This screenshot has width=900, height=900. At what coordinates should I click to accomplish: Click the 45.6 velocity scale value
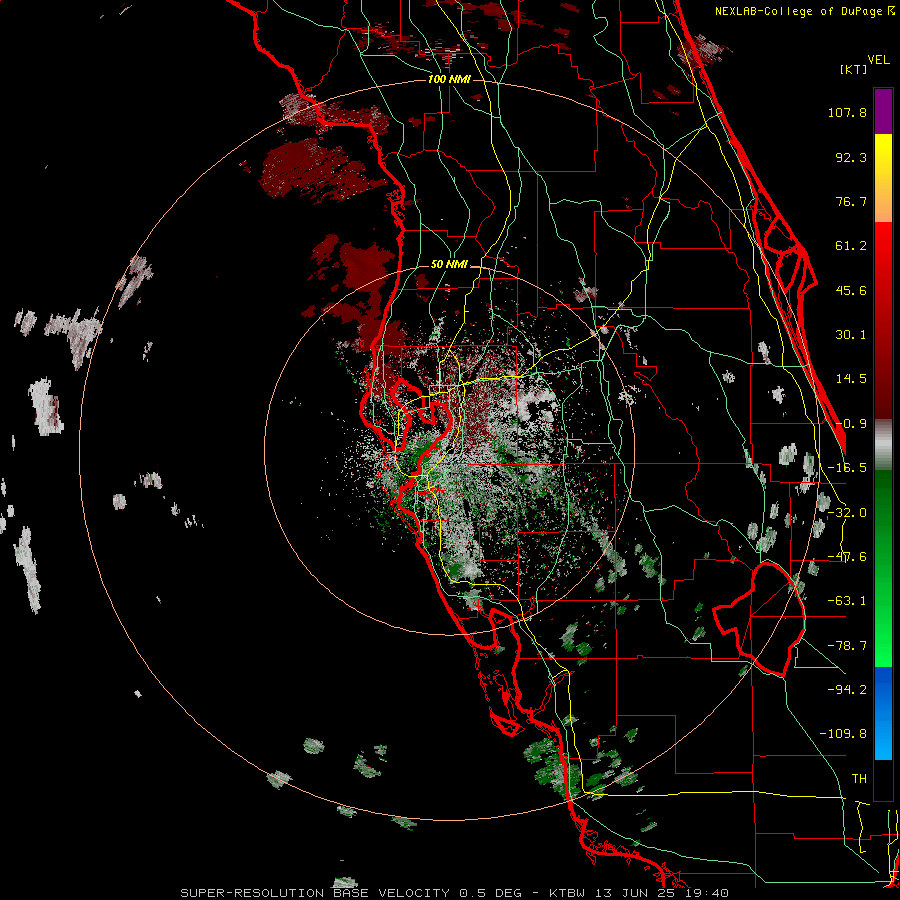pyautogui.click(x=851, y=290)
